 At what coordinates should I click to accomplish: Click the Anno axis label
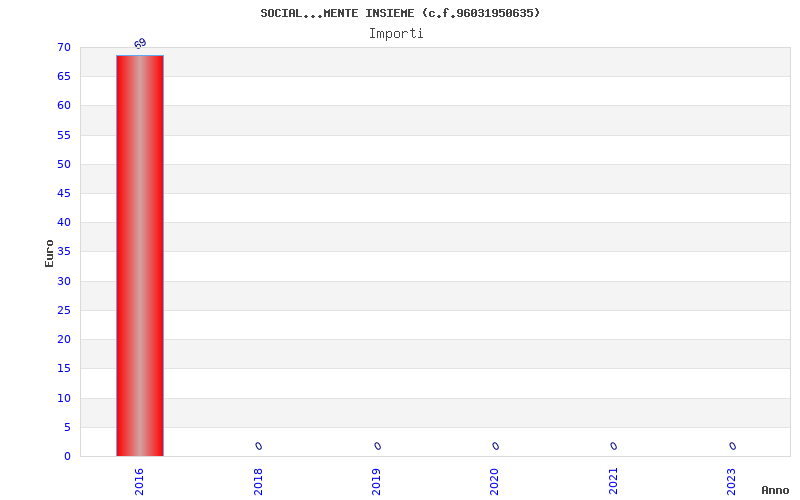click(x=775, y=490)
